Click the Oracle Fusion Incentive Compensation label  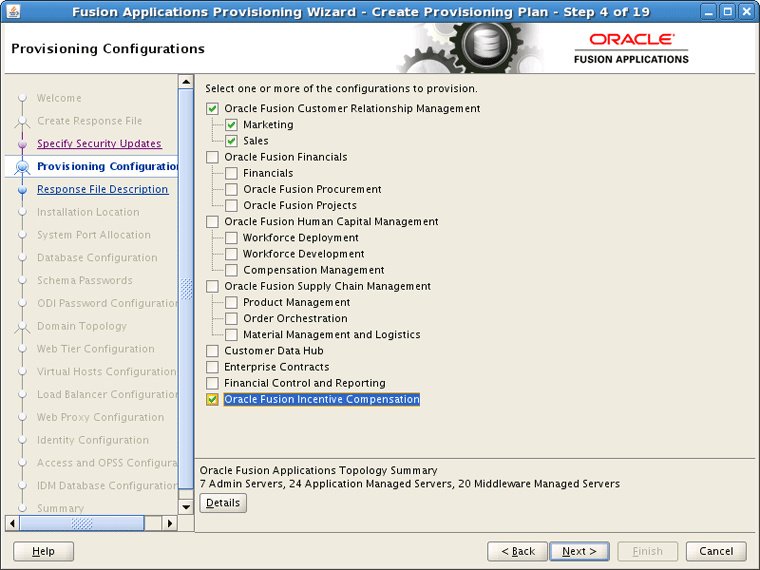pyautogui.click(x=322, y=399)
